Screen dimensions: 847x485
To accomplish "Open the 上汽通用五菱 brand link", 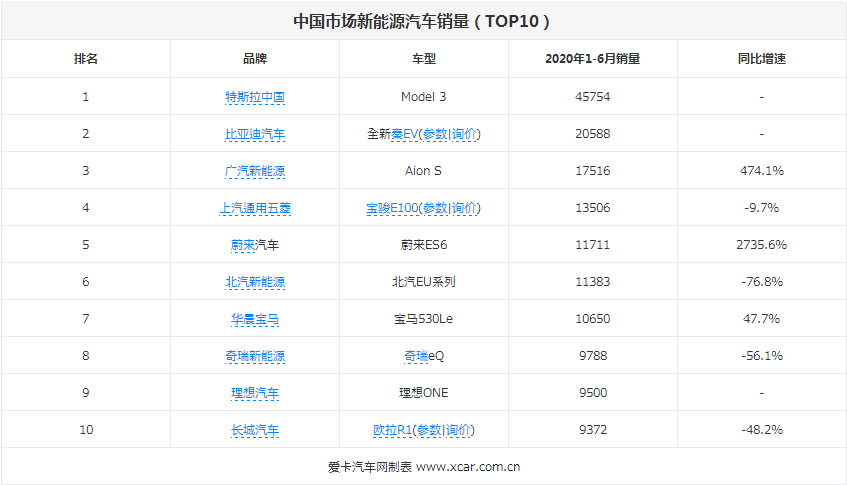I will [x=255, y=208].
